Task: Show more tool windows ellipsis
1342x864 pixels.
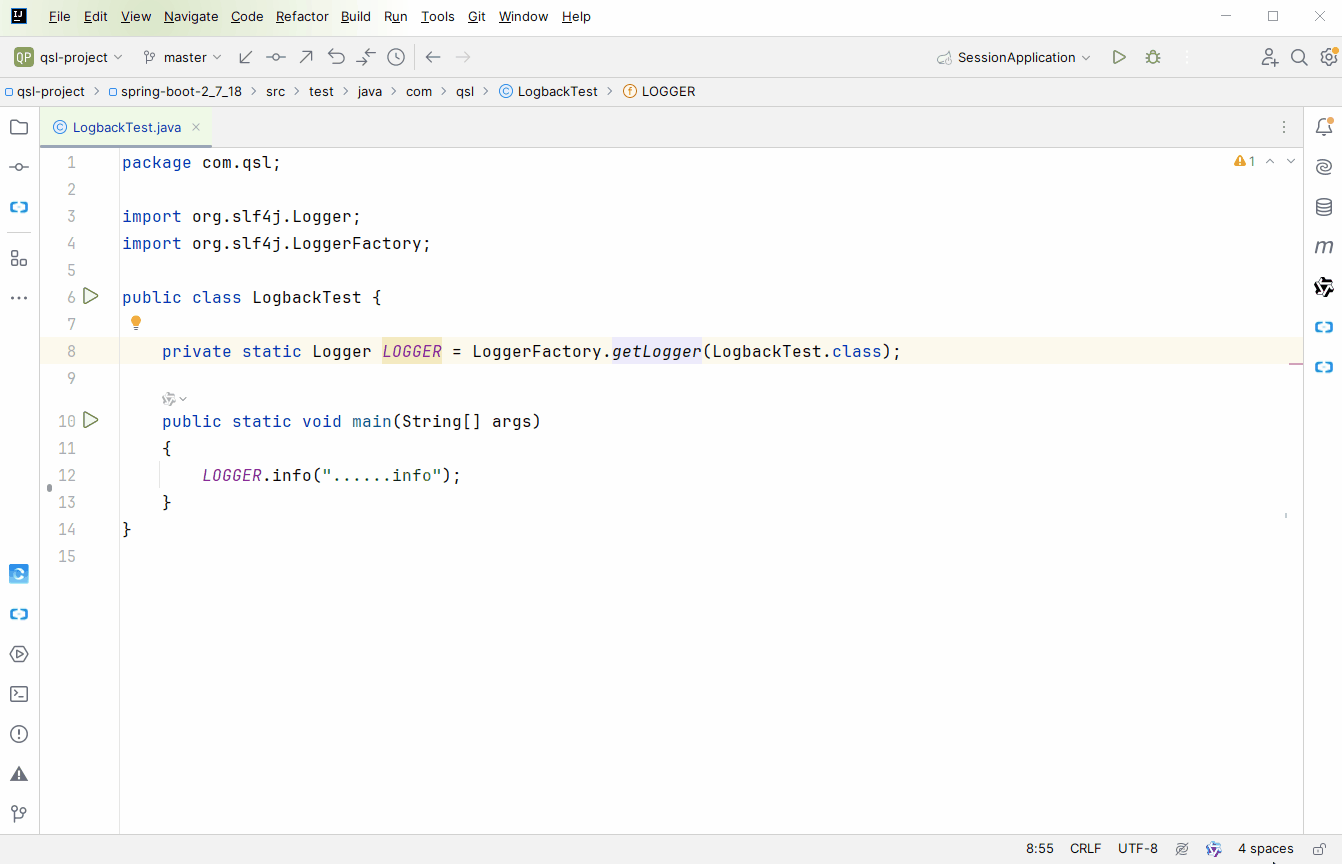Action: [x=19, y=298]
